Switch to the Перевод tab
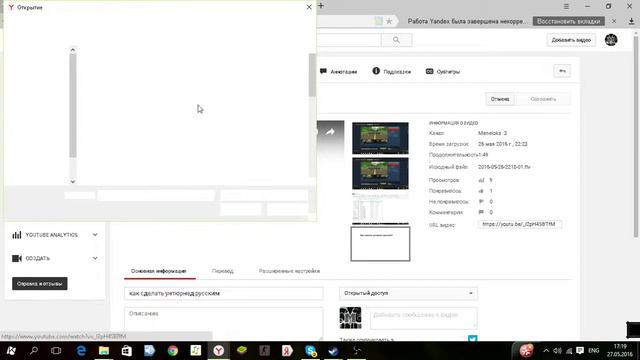 click(x=223, y=271)
